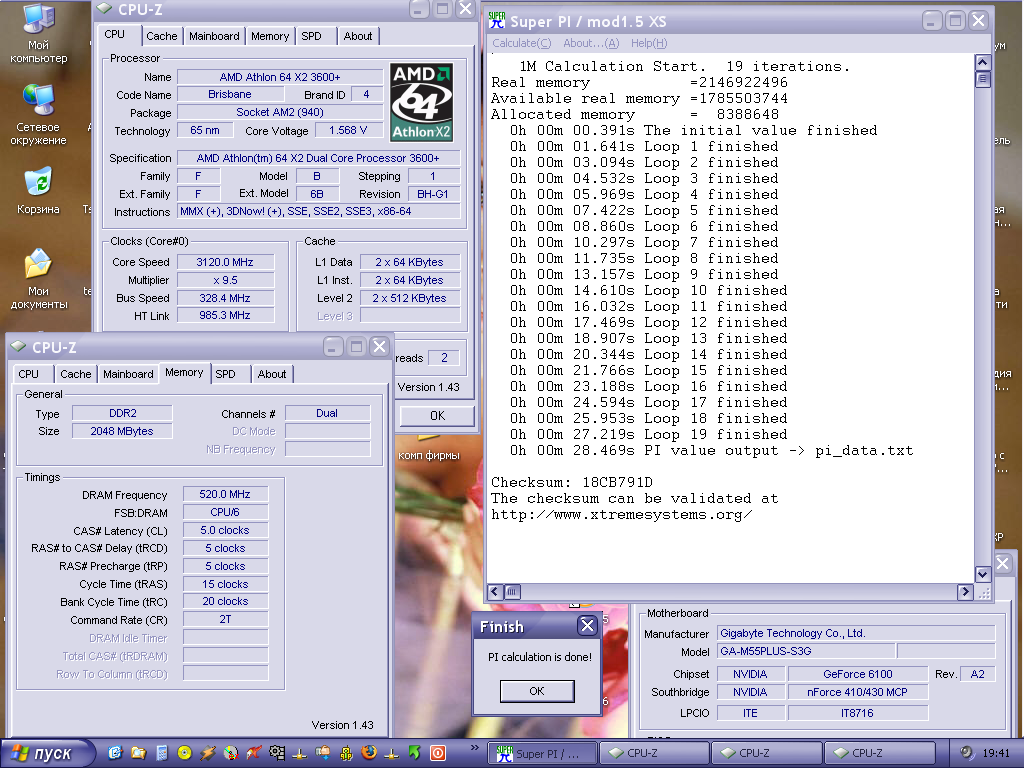Expand the quick launch overflow chevron
Screen dimensions: 1024x768
point(475,748)
